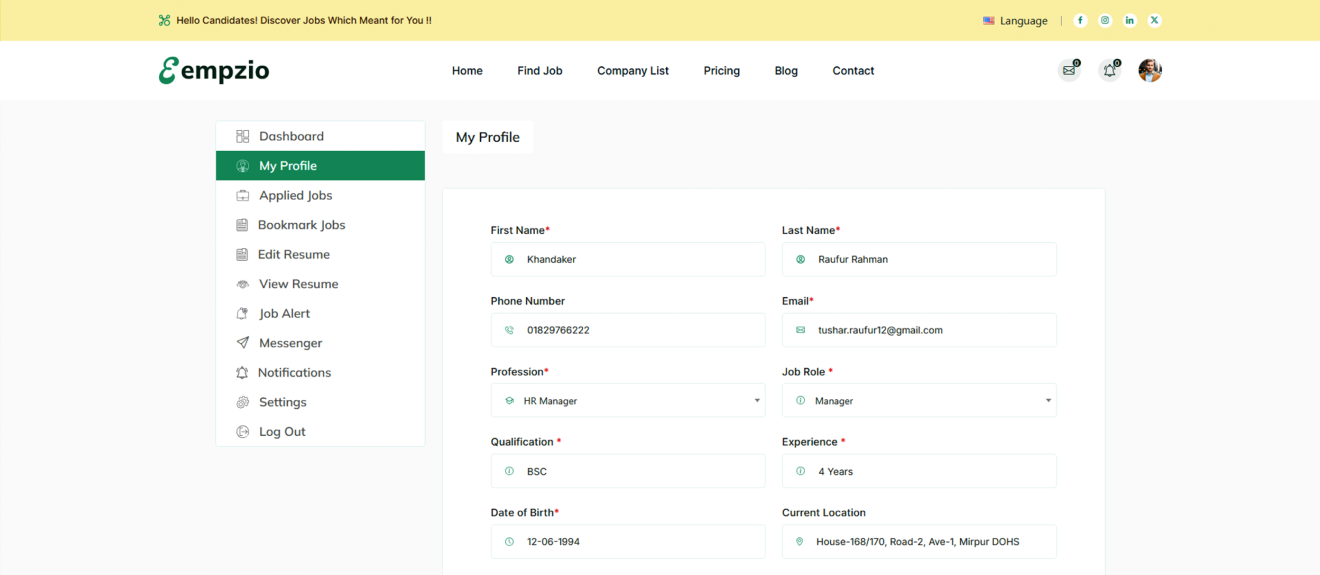Go to Home in the navigation
The height and width of the screenshot is (575, 1320).
467,71
